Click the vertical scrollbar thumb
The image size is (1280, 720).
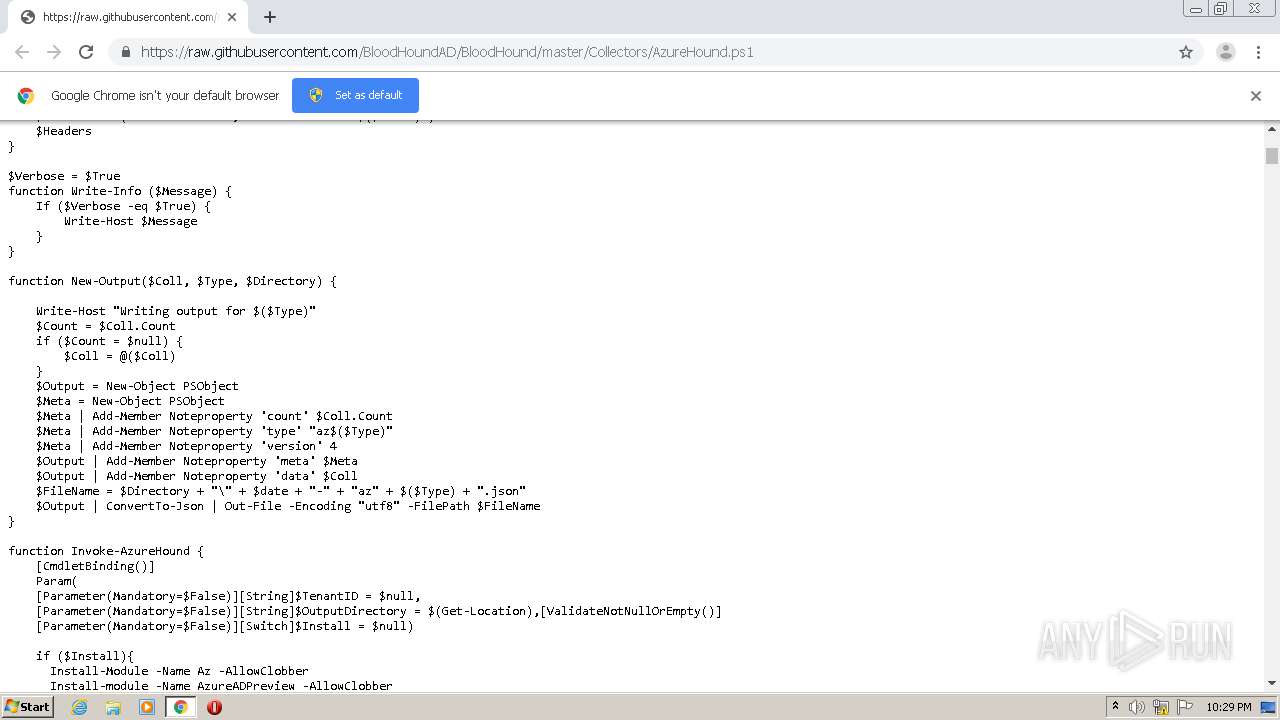pyautogui.click(x=1272, y=156)
